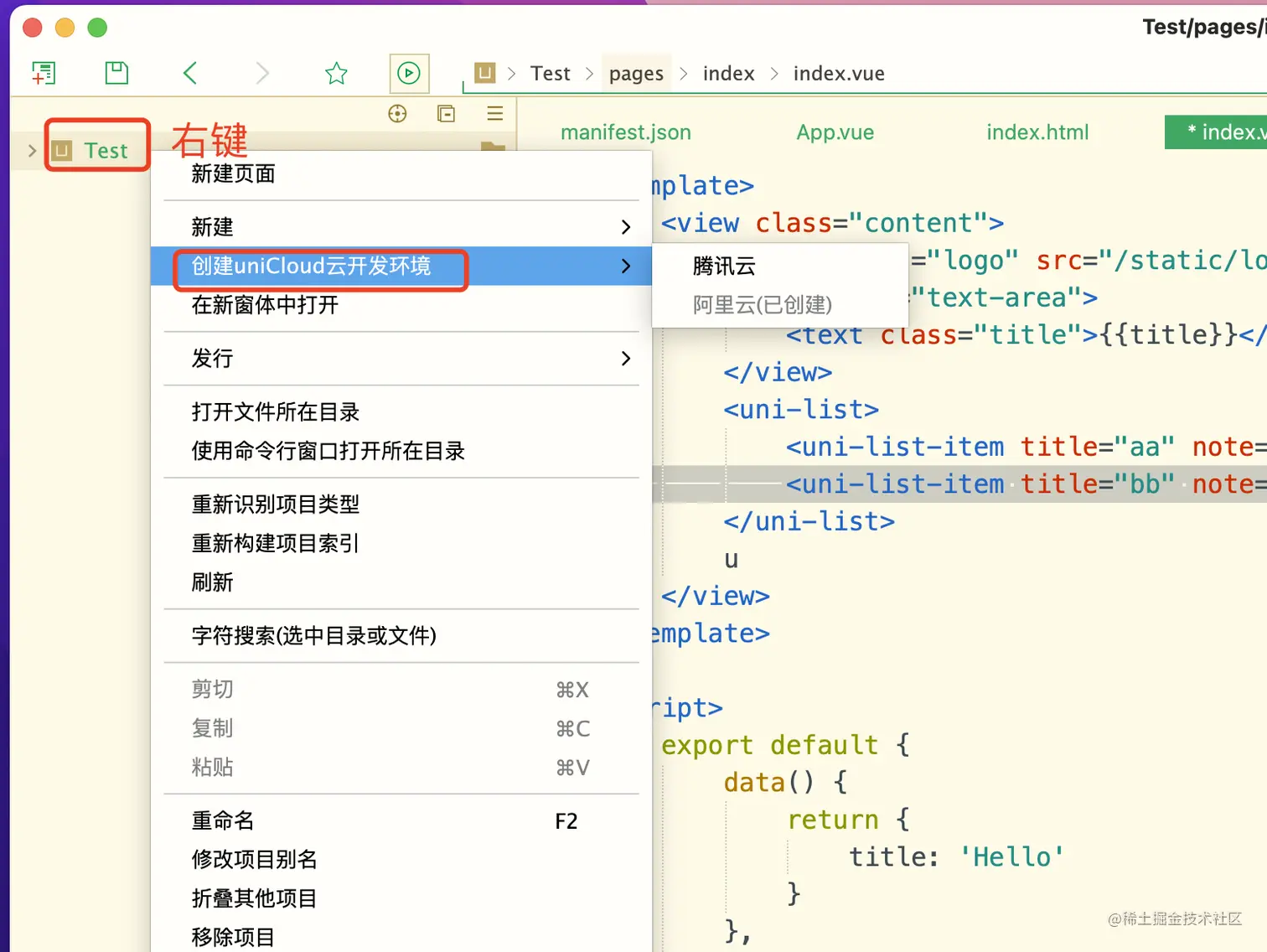Click the Test project icon in tree
The image size is (1267, 952).
click(62, 151)
